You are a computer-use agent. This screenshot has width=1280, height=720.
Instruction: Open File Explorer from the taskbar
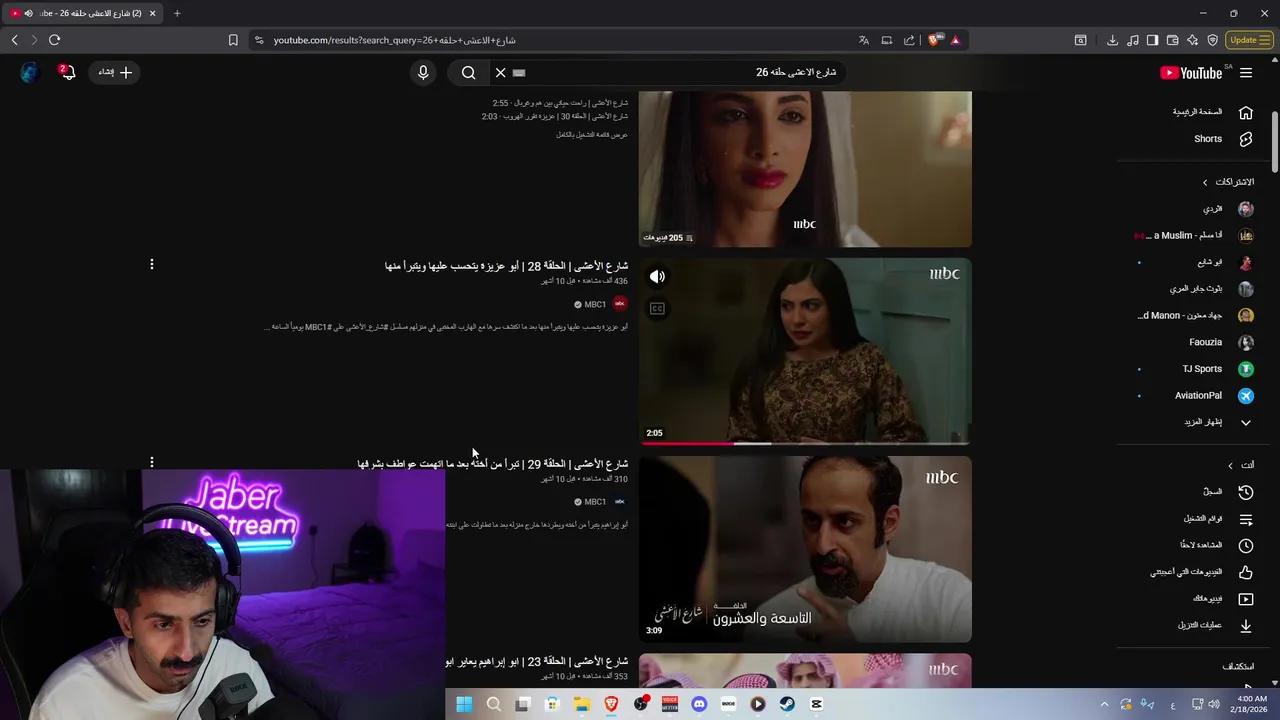coord(582,704)
